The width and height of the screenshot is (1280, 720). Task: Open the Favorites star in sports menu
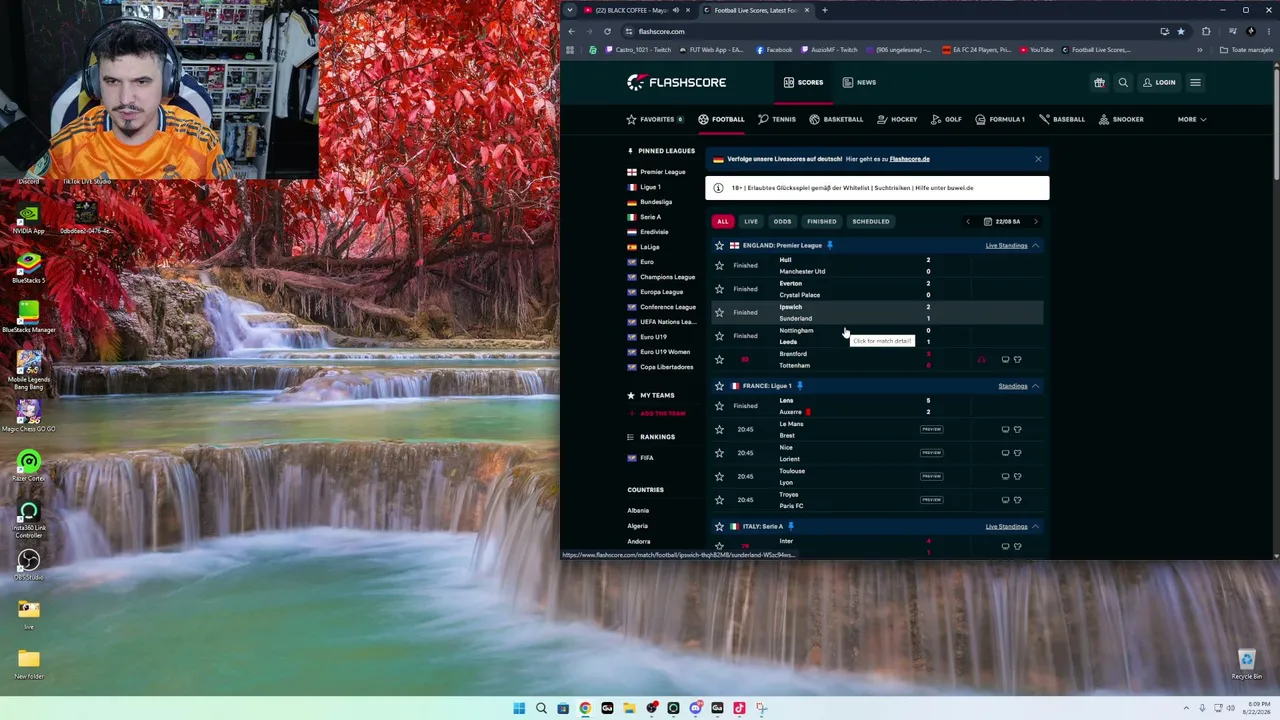(x=655, y=119)
